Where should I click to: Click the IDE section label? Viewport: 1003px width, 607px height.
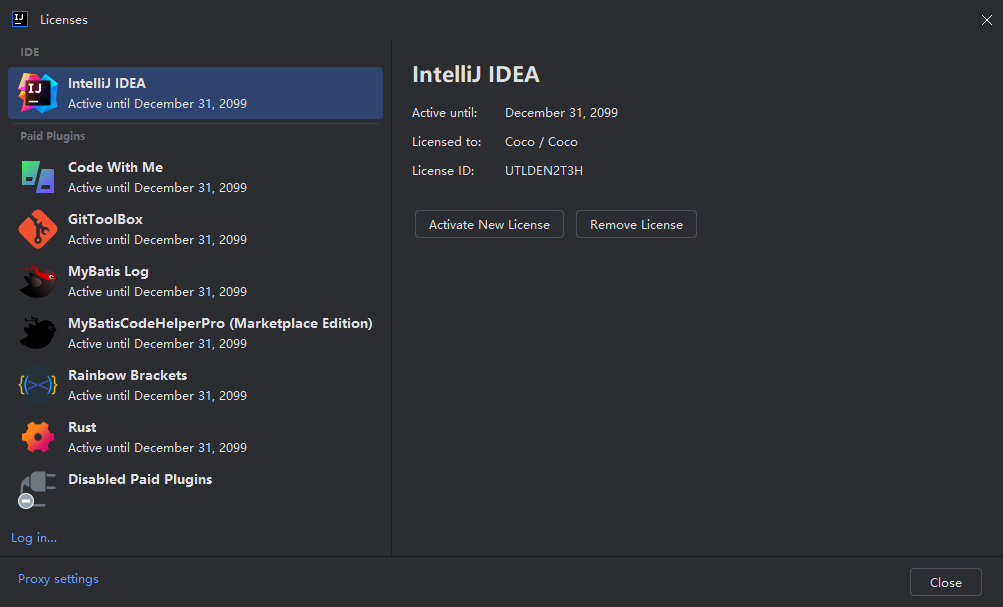(x=30, y=52)
